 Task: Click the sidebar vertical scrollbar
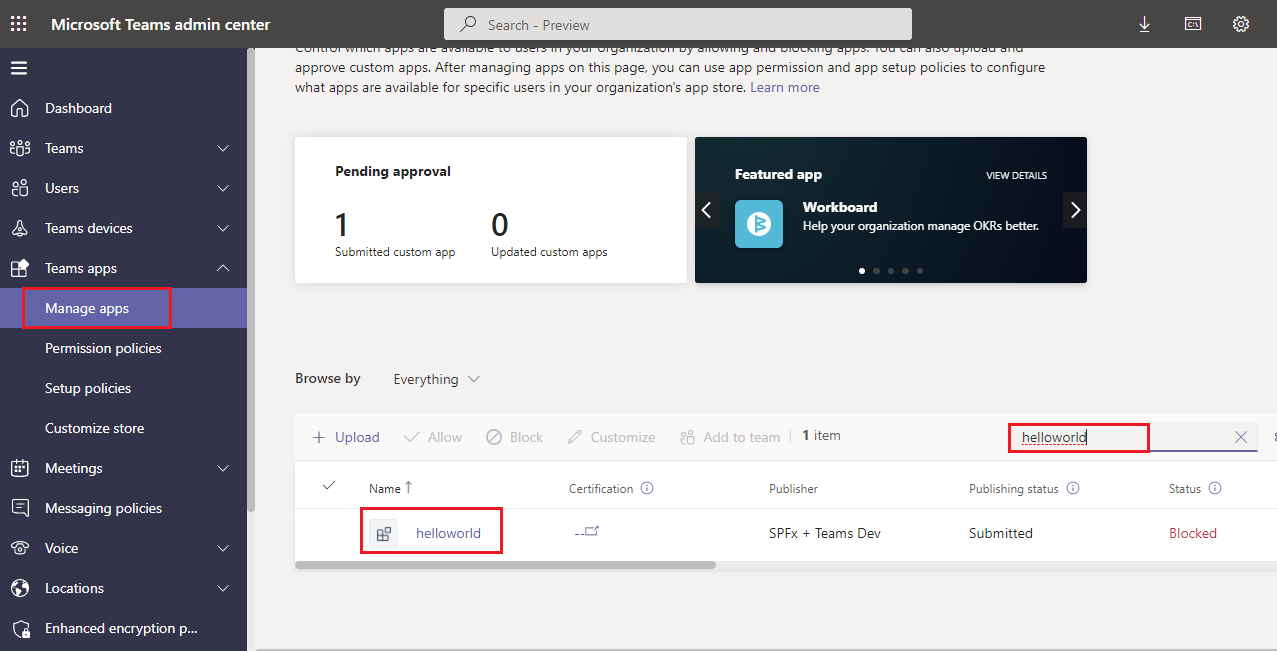pos(251,280)
